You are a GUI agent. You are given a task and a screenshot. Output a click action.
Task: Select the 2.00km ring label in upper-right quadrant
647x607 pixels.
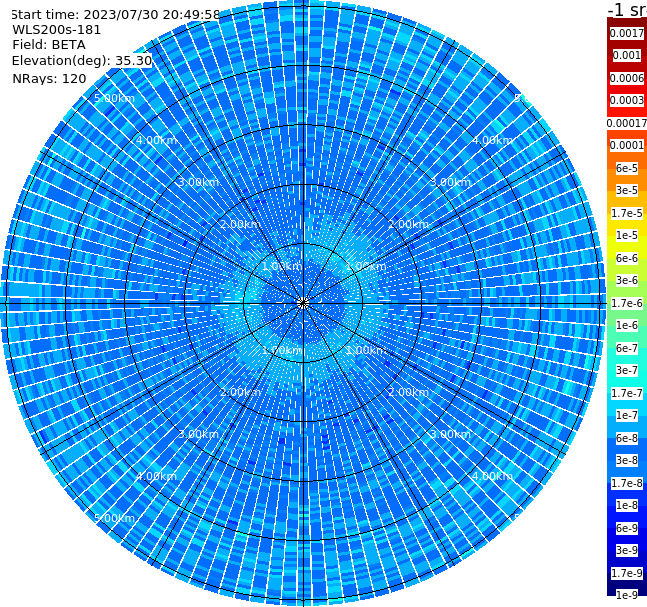408,224
